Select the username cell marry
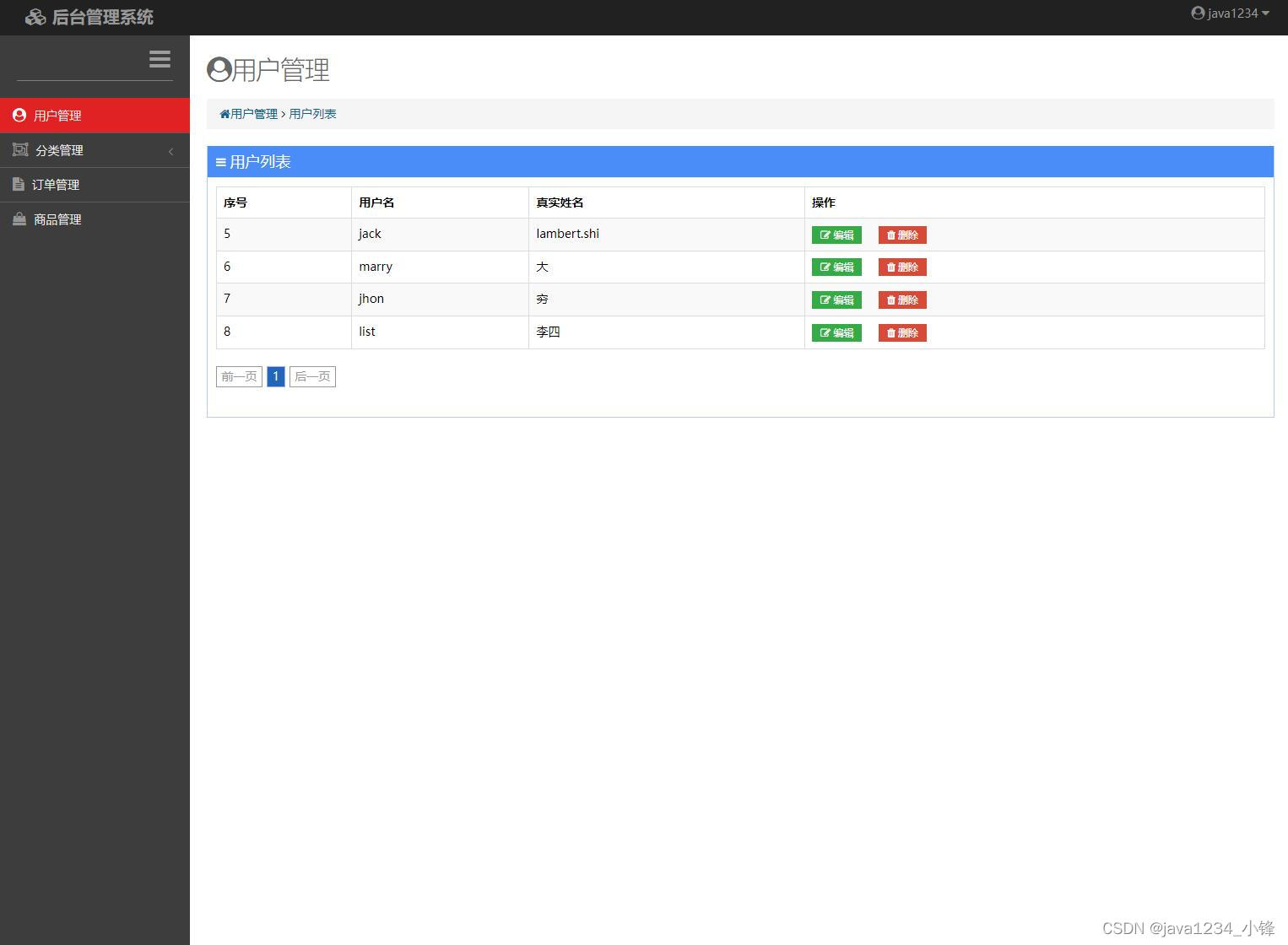 click(x=440, y=267)
